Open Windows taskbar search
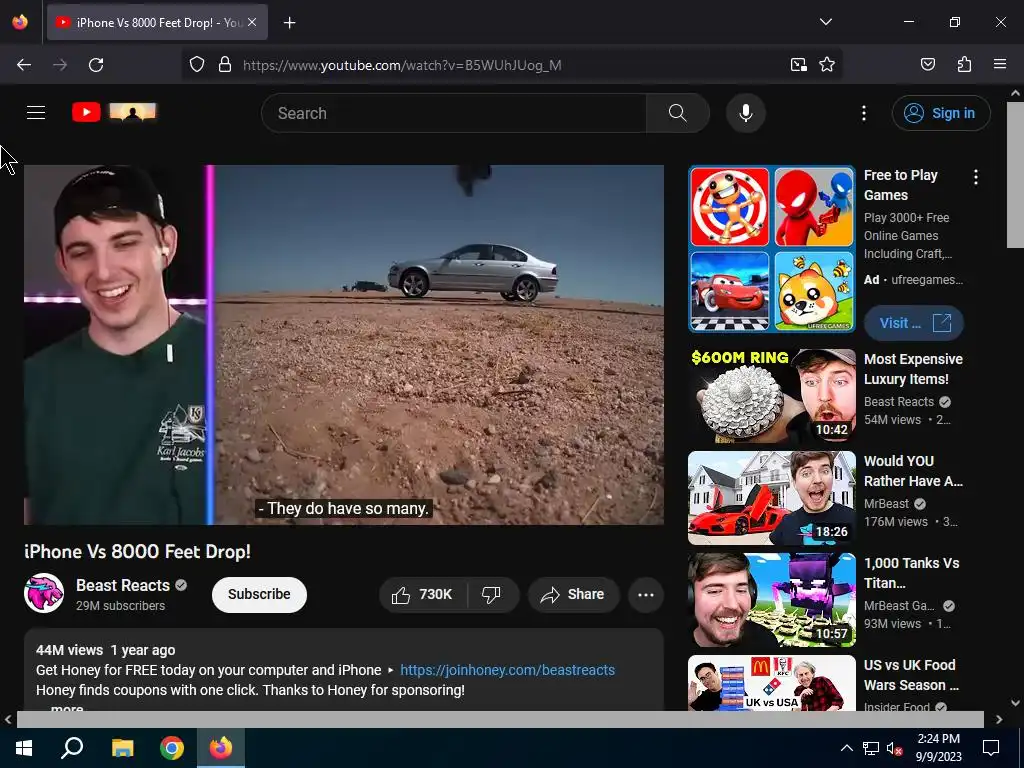The image size is (1024, 768). (72, 748)
